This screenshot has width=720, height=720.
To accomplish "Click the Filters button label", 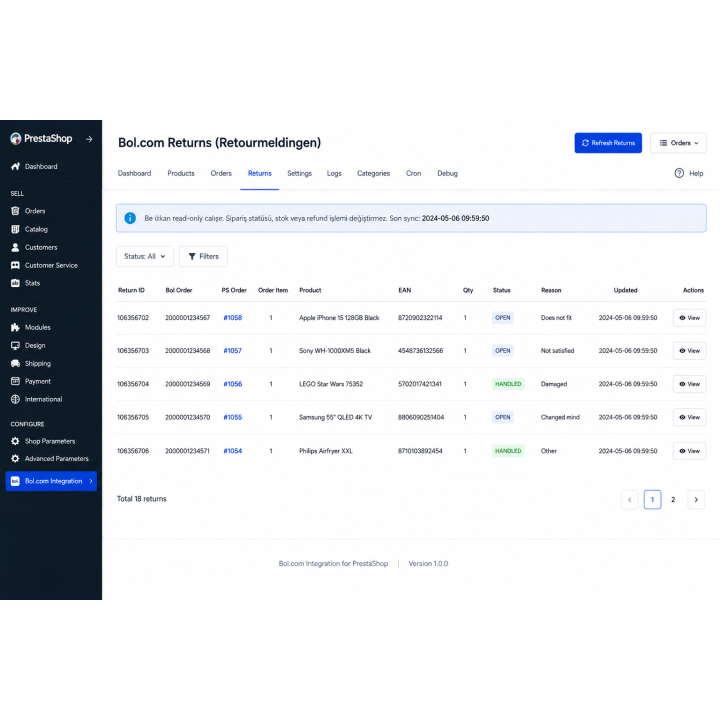I will click(209, 256).
